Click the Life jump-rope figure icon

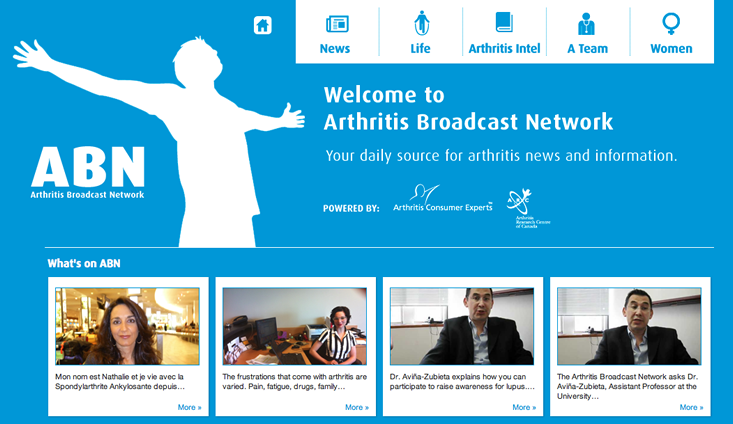coord(421,23)
